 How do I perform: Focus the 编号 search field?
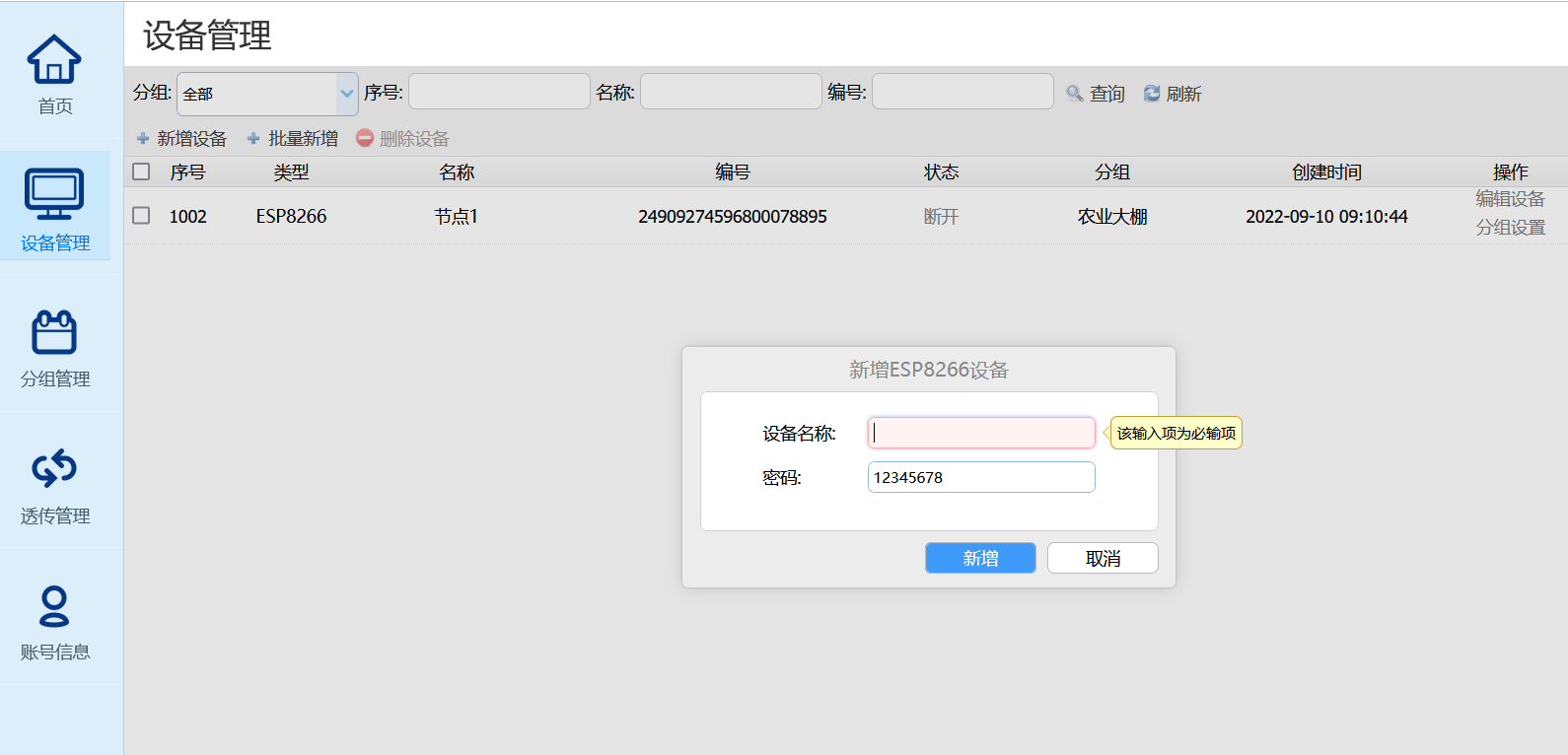pos(962,92)
